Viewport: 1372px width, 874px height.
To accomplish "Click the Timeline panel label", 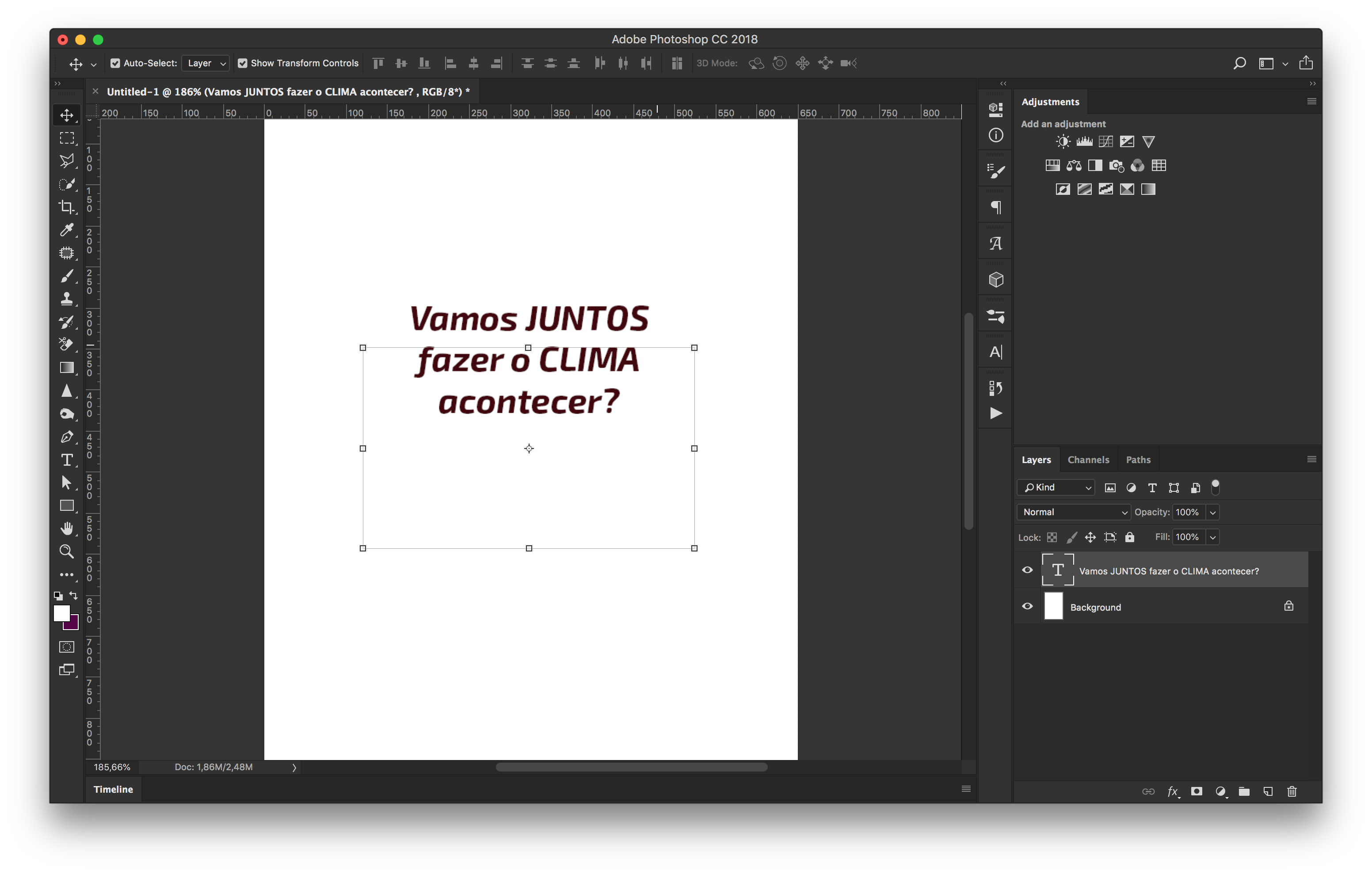I will (x=113, y=789).
